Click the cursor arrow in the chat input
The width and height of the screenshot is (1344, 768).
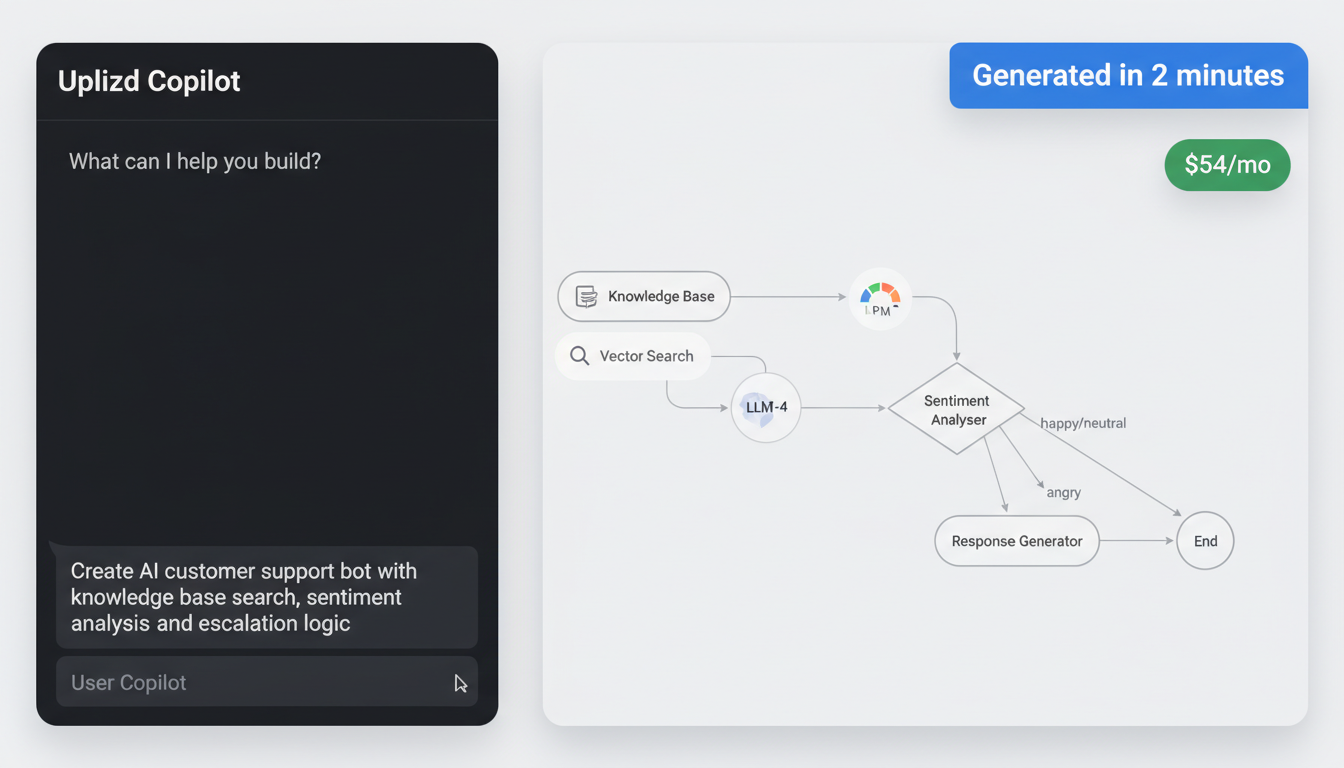point(461,683)
